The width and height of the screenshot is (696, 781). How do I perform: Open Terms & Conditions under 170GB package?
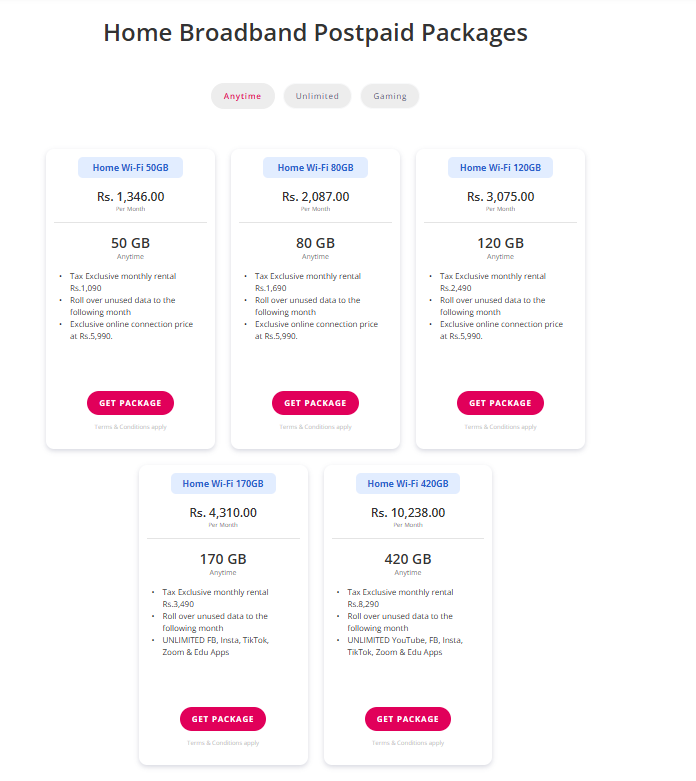(x=223, y=743)
